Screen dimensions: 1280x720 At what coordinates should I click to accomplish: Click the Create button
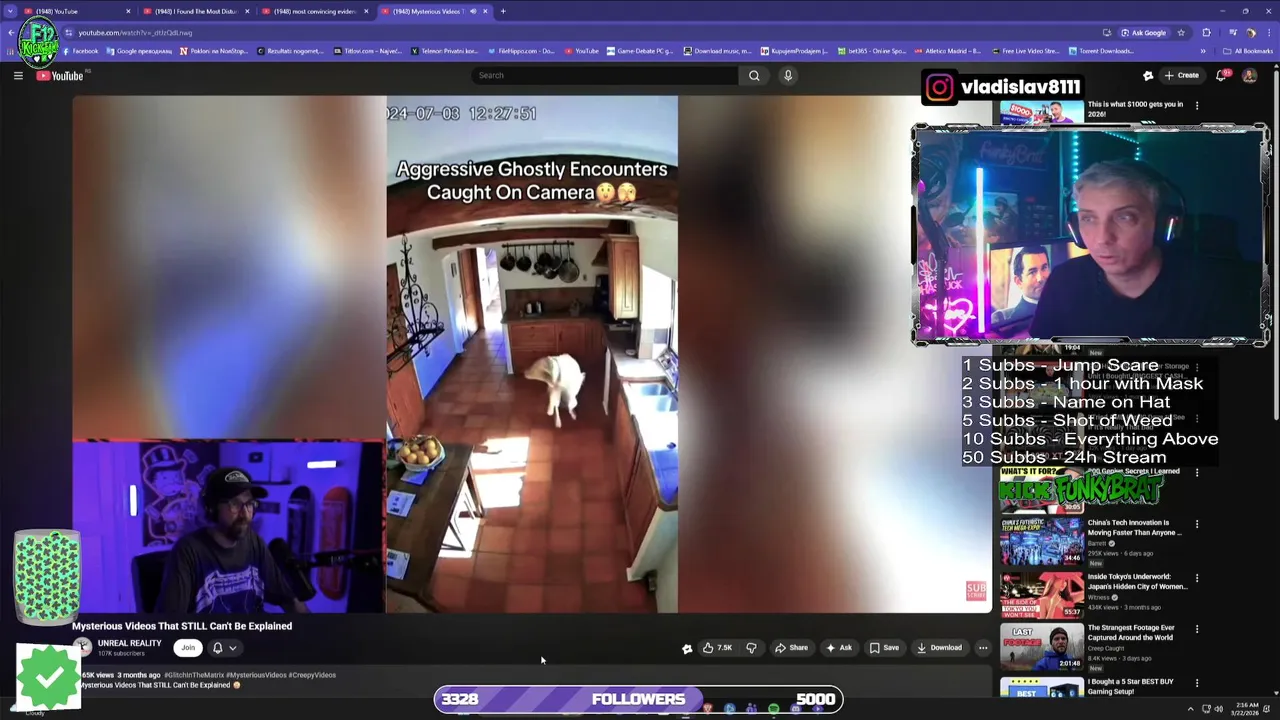click(x=1181, y=75)
